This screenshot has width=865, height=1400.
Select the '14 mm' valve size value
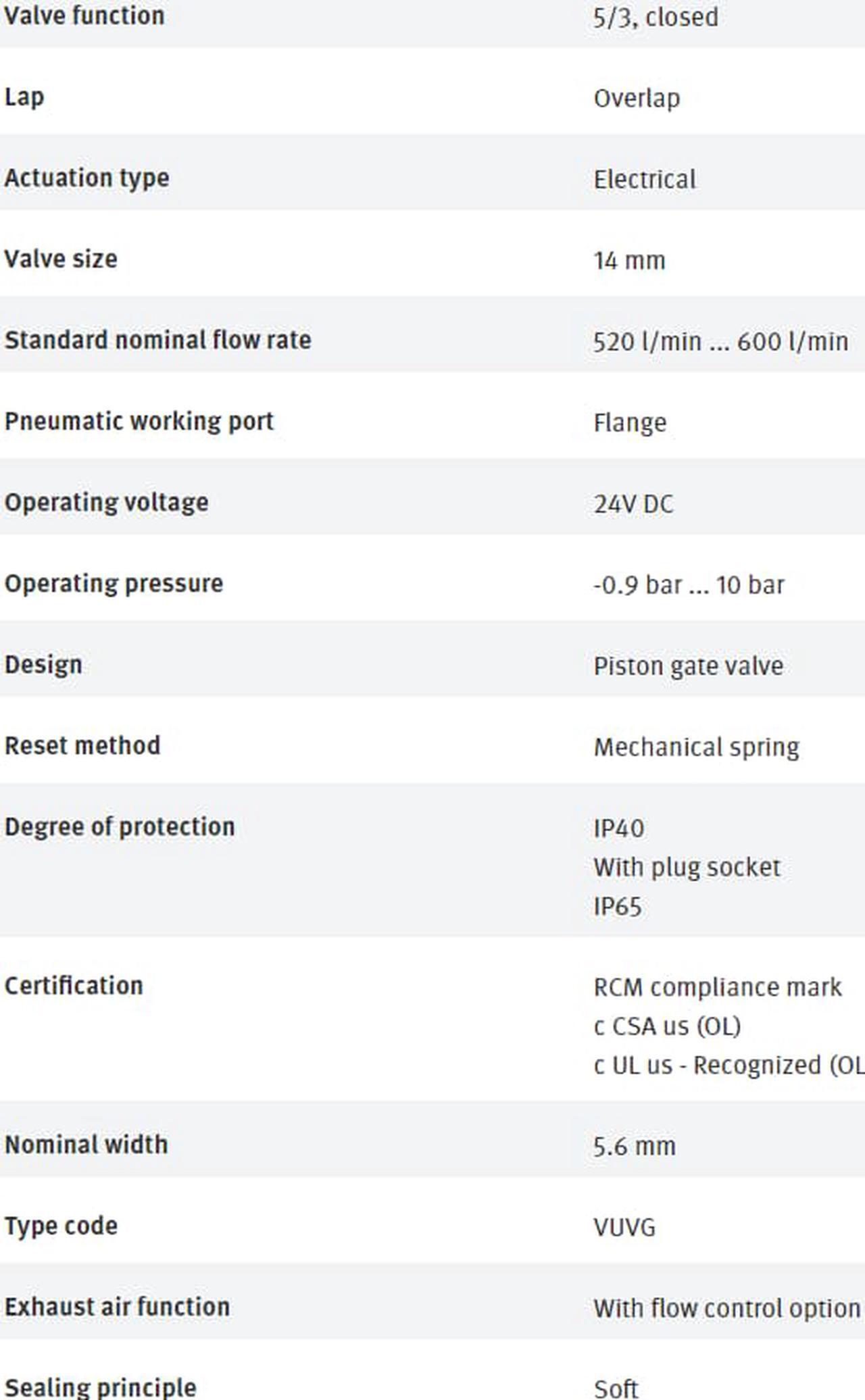(629, 261)
